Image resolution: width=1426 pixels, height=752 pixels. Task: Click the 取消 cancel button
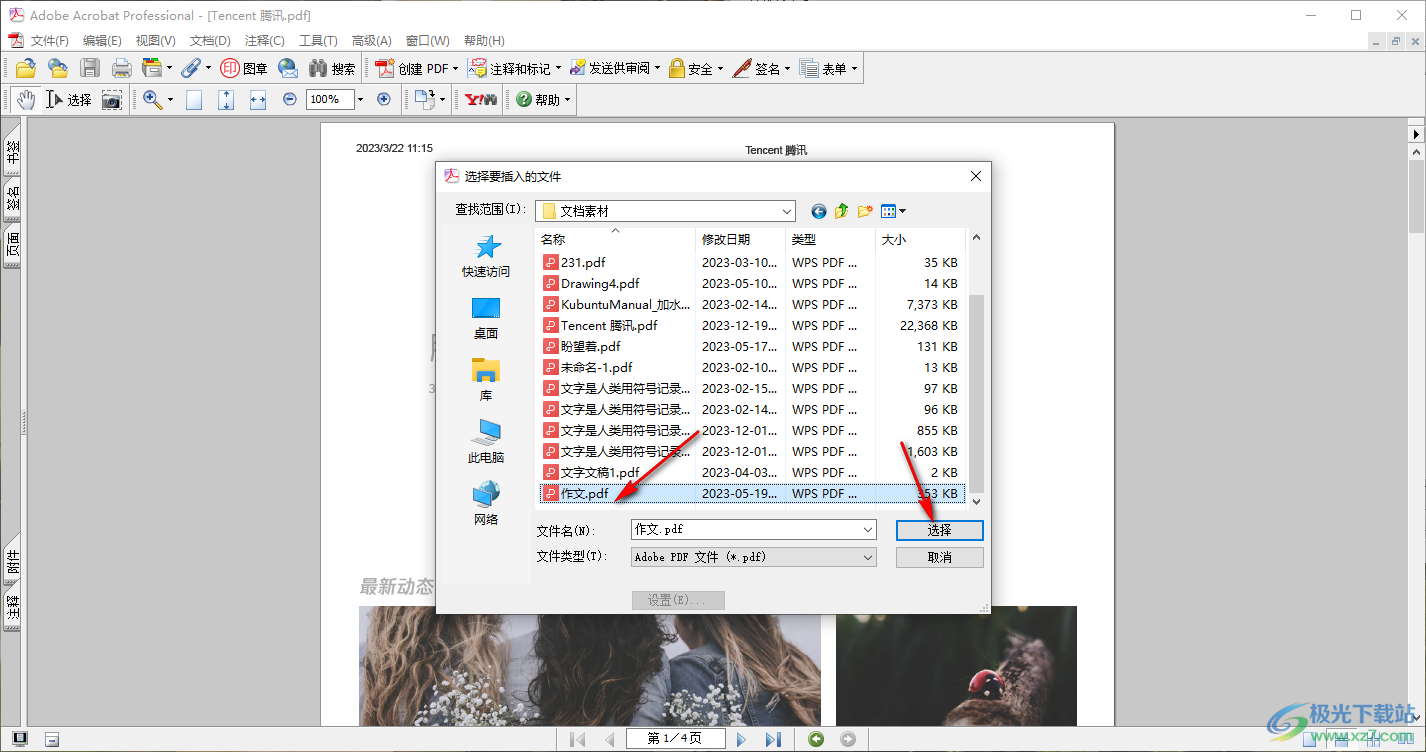940,557
